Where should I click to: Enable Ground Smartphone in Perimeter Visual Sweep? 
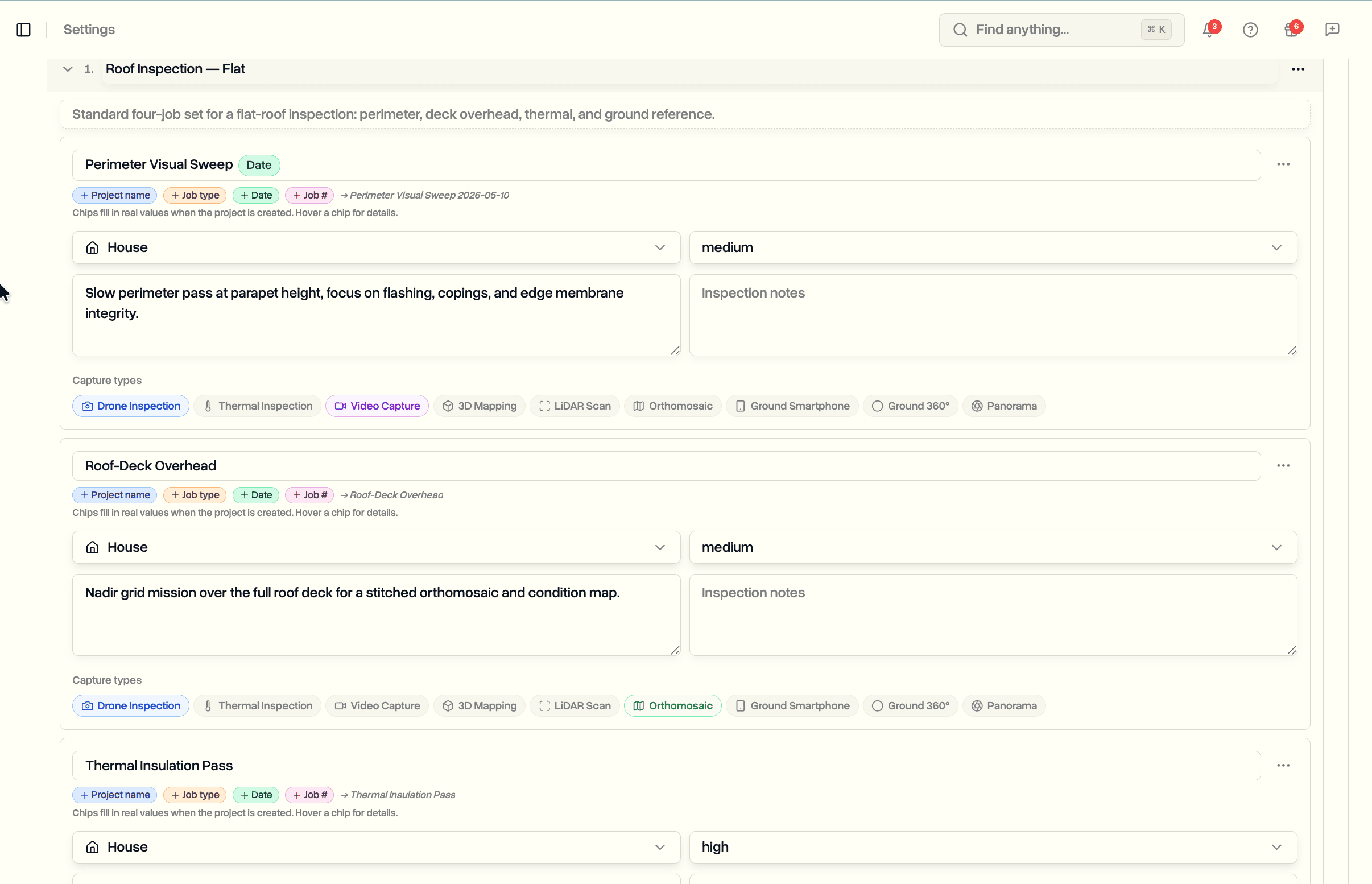792,406
